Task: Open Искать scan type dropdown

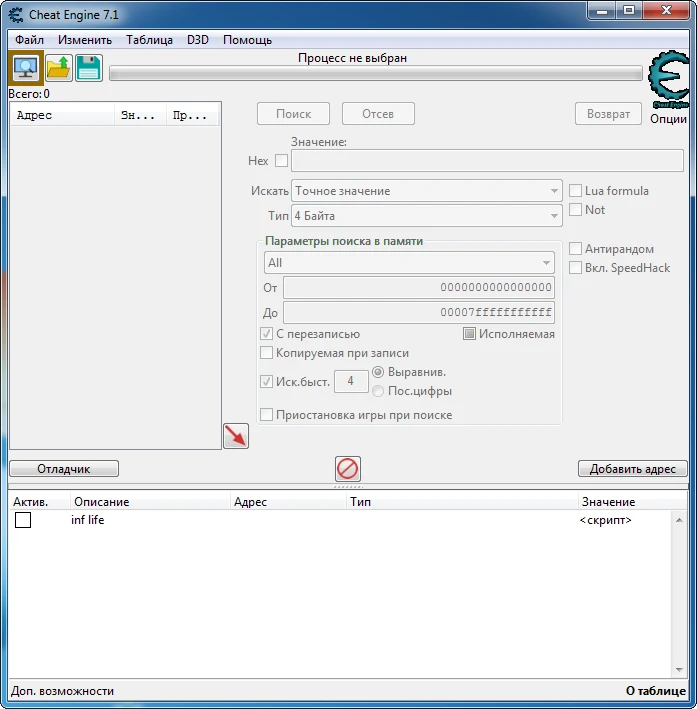Action: click(x=427, y=191)
